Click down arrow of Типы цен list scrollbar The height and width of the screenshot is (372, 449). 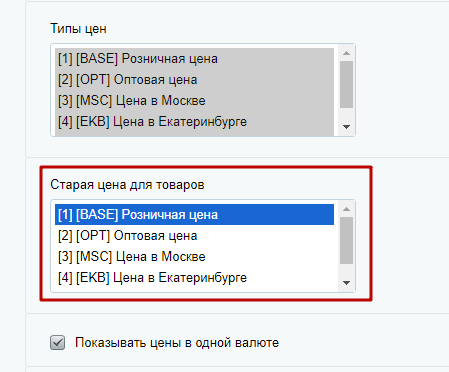point(346,127)
